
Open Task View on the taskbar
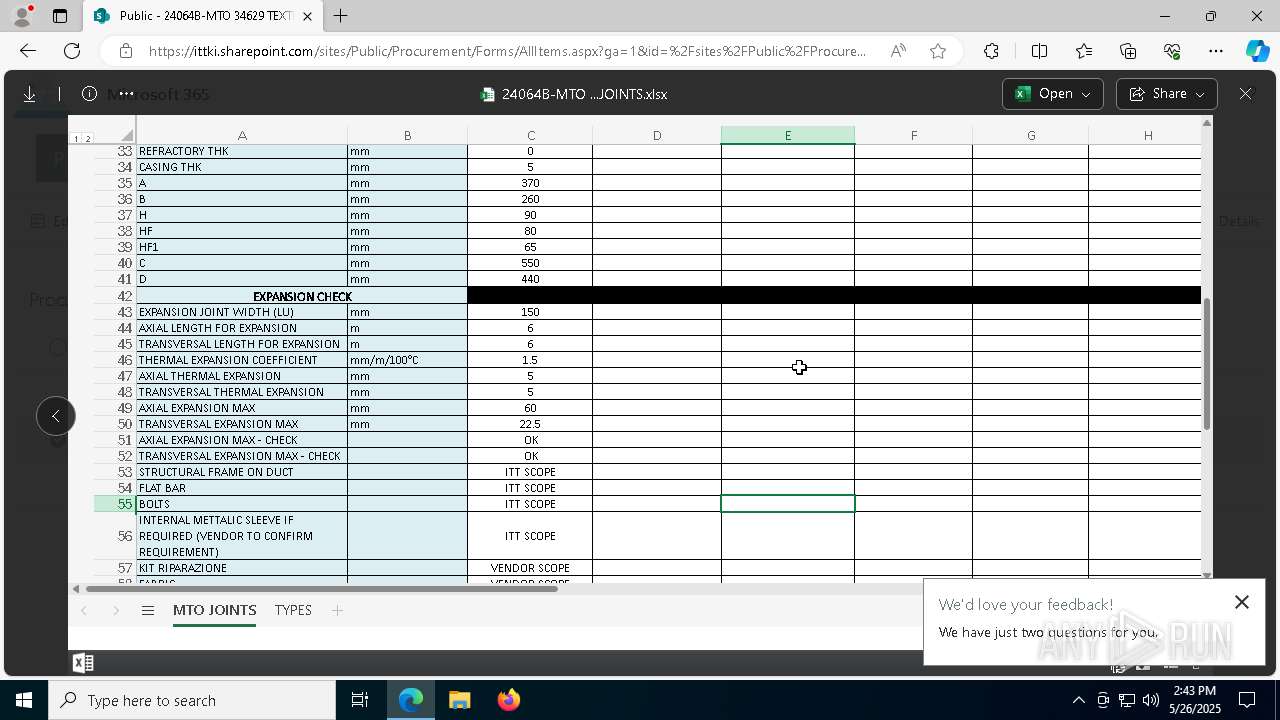[x=360, y=700]
